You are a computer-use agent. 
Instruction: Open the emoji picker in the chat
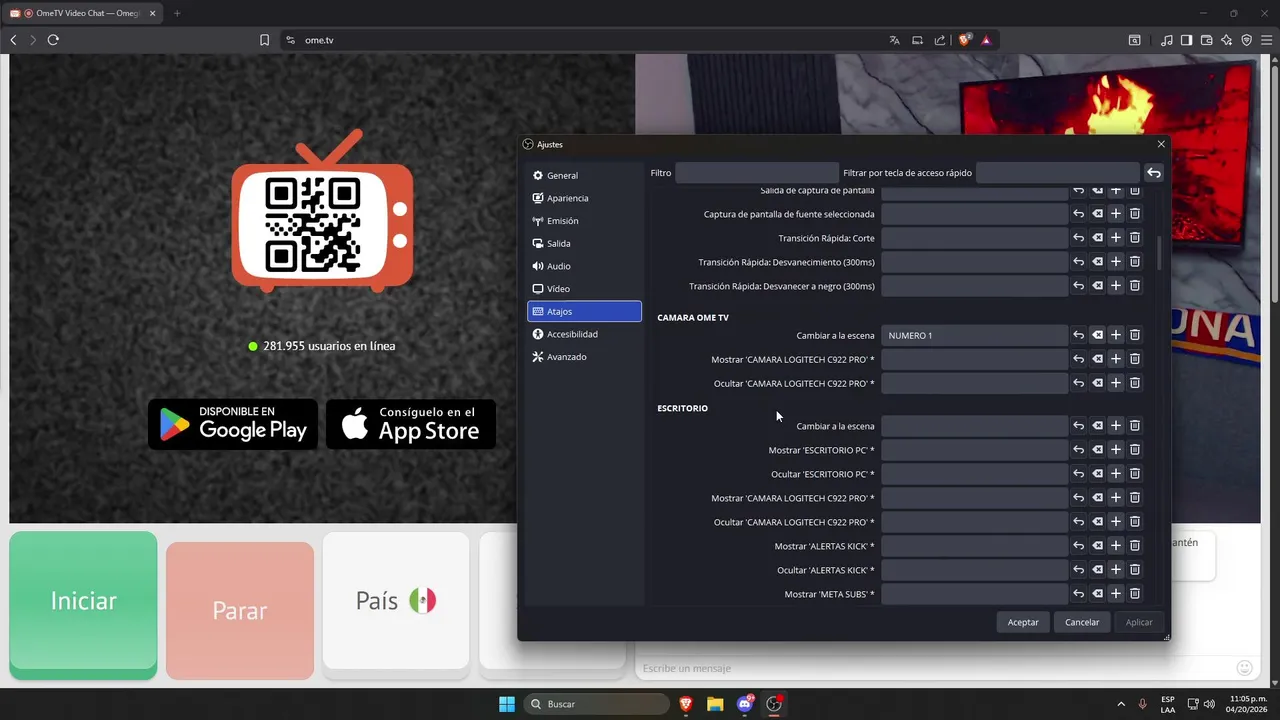(x=1245, y=668)
